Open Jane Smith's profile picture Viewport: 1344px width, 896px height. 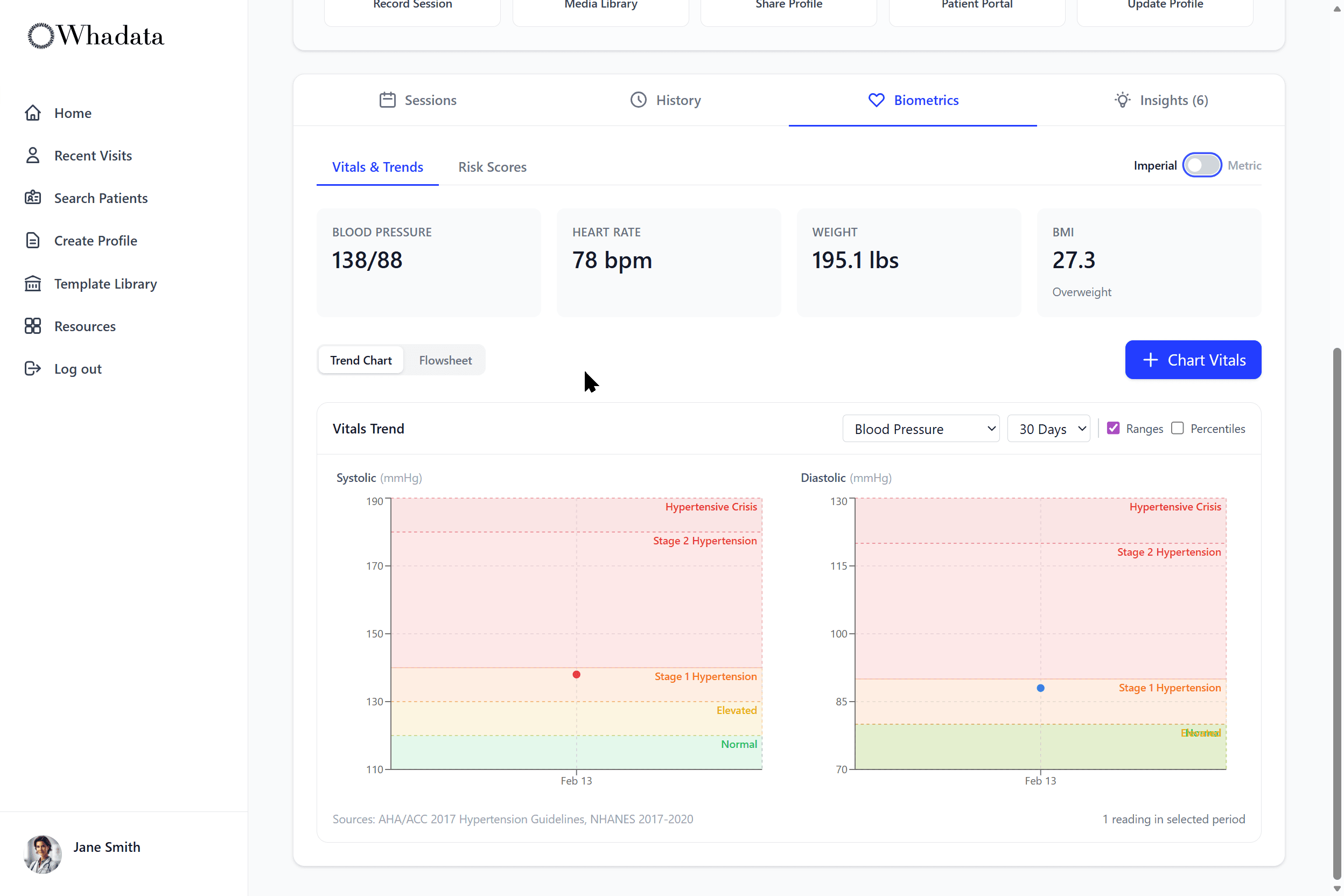pyautogui.click(x=41, y=855)
